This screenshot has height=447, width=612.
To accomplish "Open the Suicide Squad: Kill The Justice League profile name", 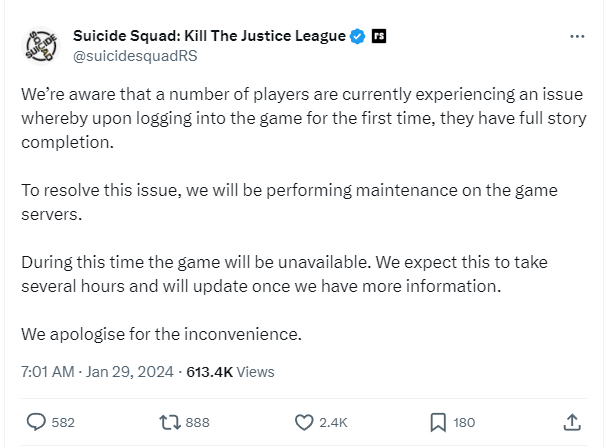I will click(x=209, y=36).
